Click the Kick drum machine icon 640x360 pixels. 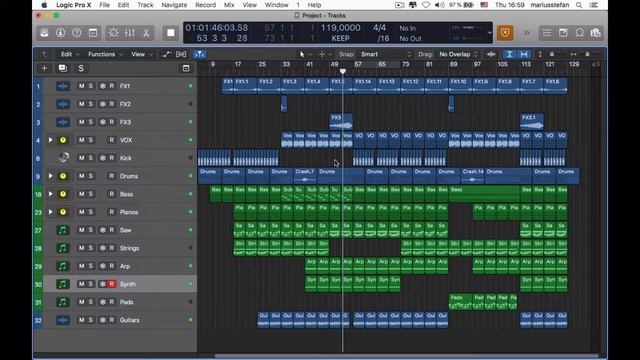click(63, 158)
